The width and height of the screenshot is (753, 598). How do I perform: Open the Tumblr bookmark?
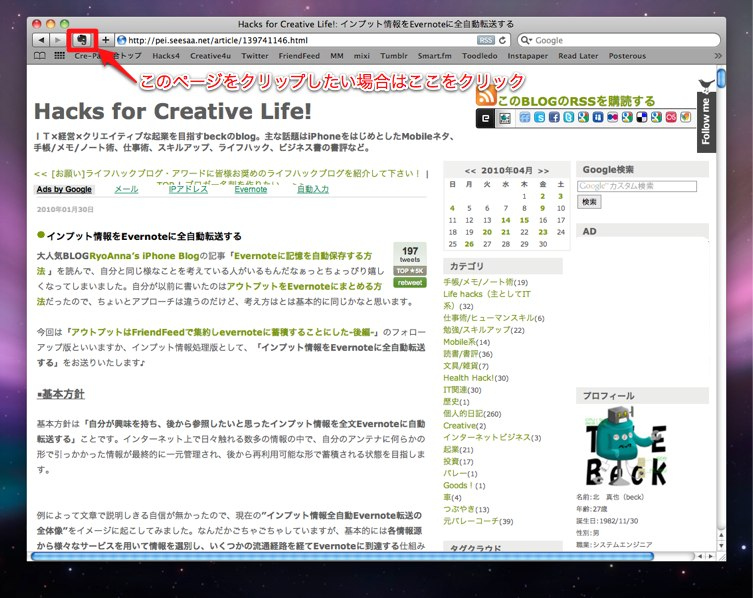pyautogui.click(x=394, y=56)
